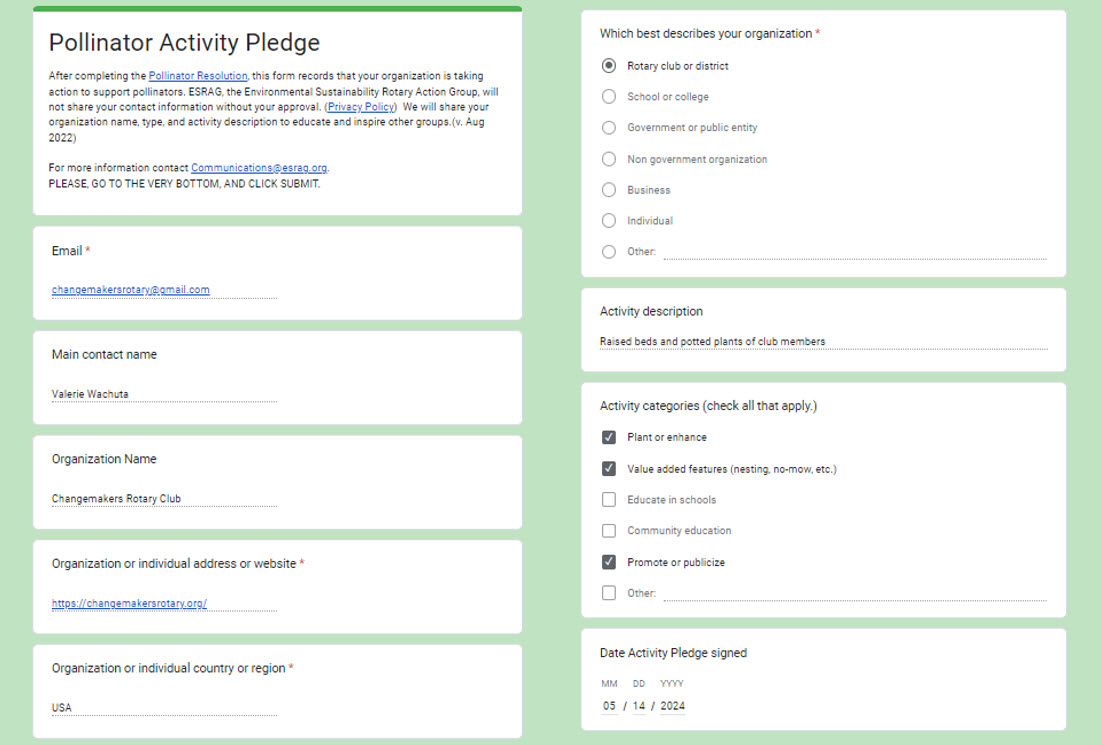Uncheck "Promote or publicize" category

pos(608,561)
